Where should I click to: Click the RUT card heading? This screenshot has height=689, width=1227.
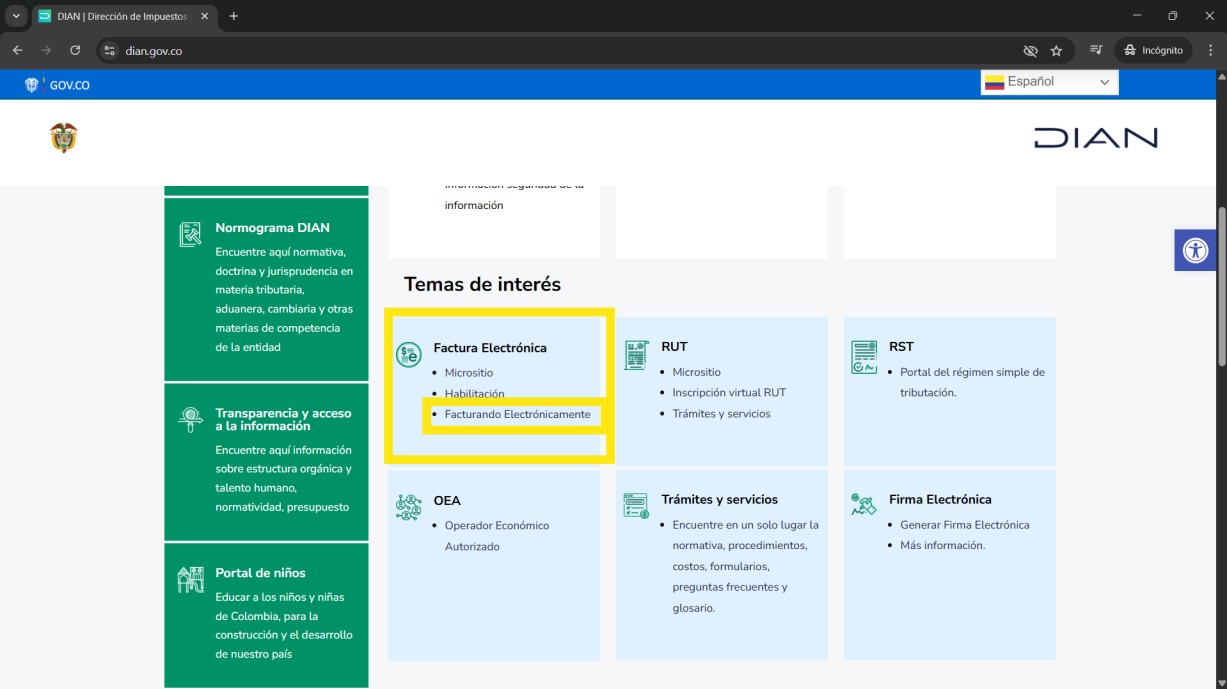[x=674, y=347]
